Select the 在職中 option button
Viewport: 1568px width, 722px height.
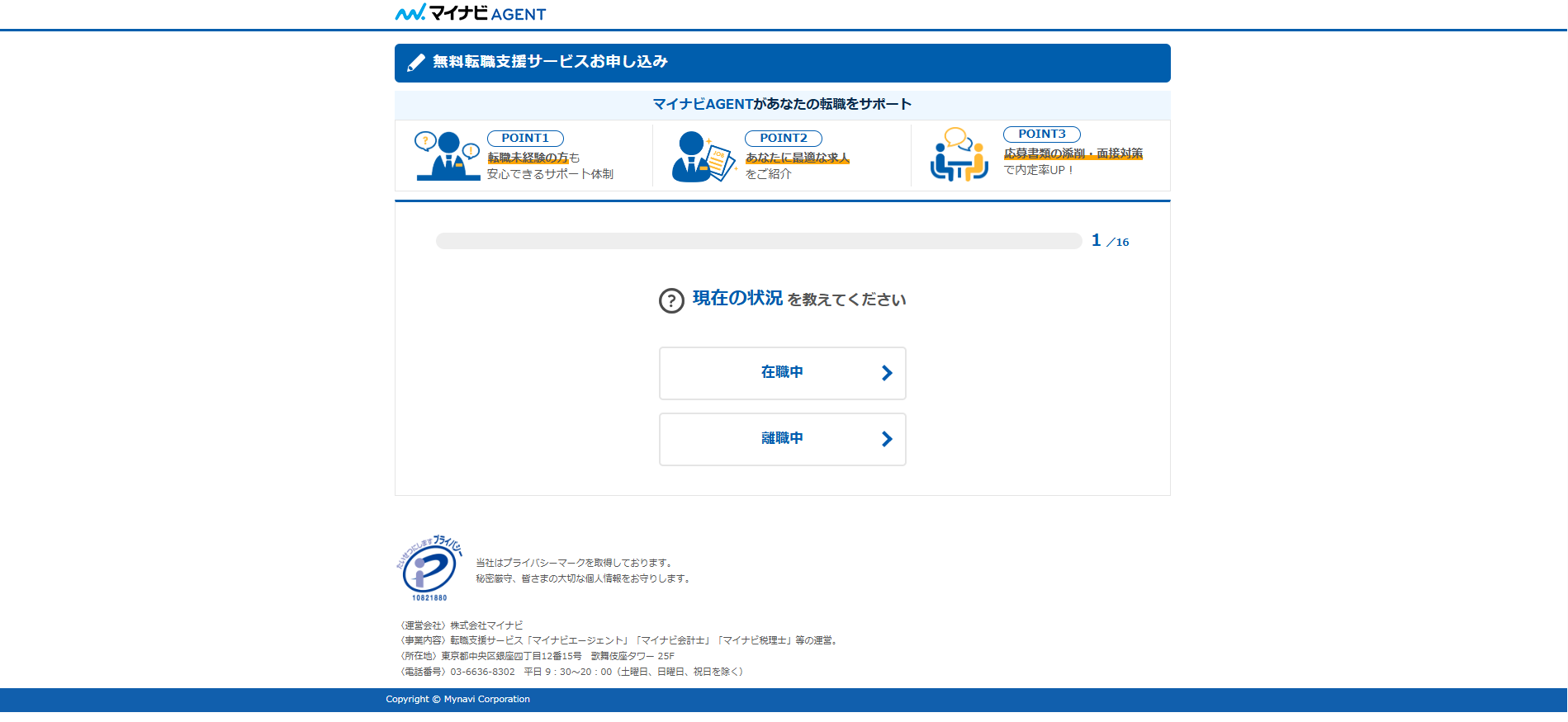[783, 373]
